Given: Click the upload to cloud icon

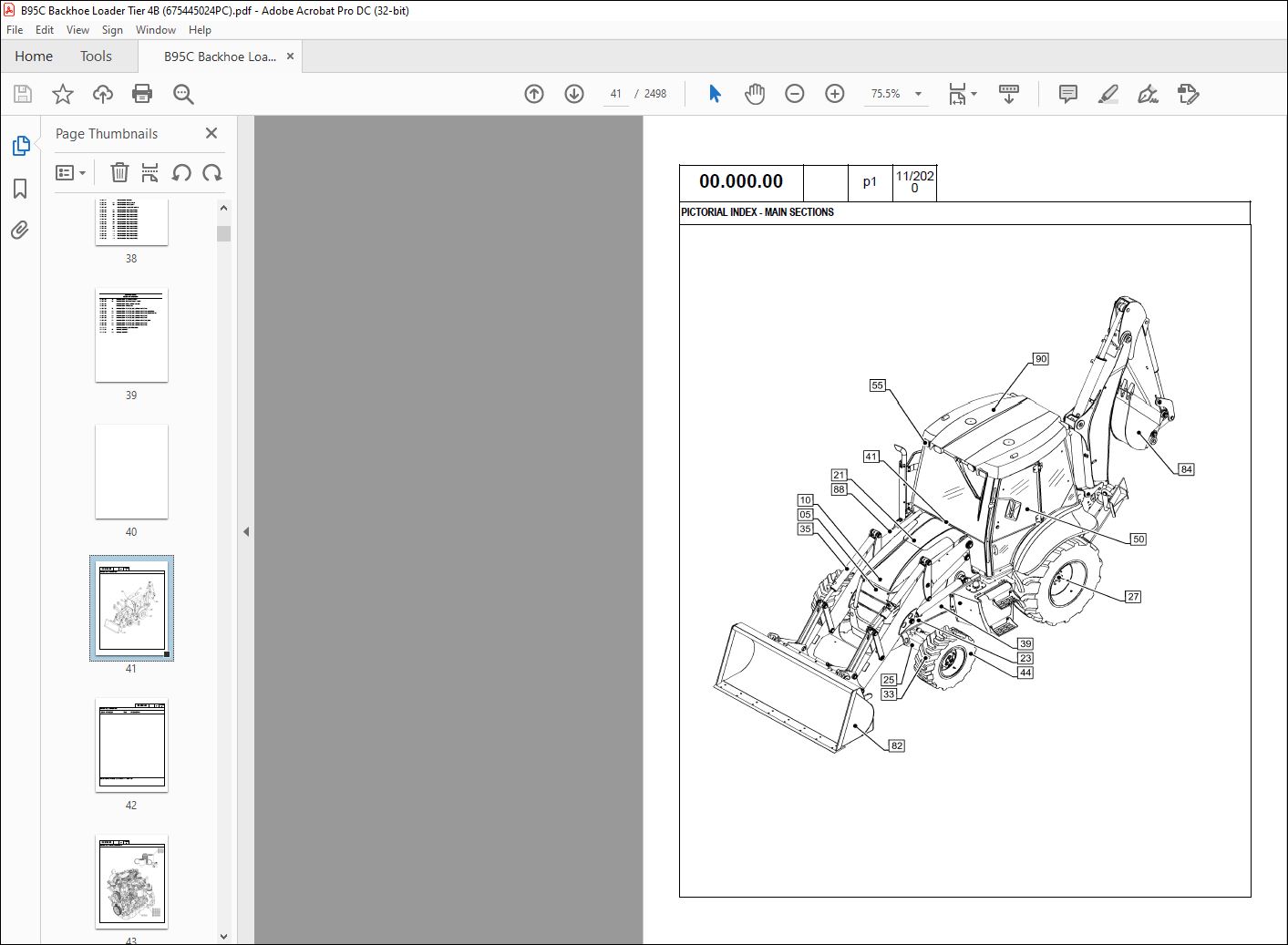Looking at the screenshot, I should click(x=103, y=94).
